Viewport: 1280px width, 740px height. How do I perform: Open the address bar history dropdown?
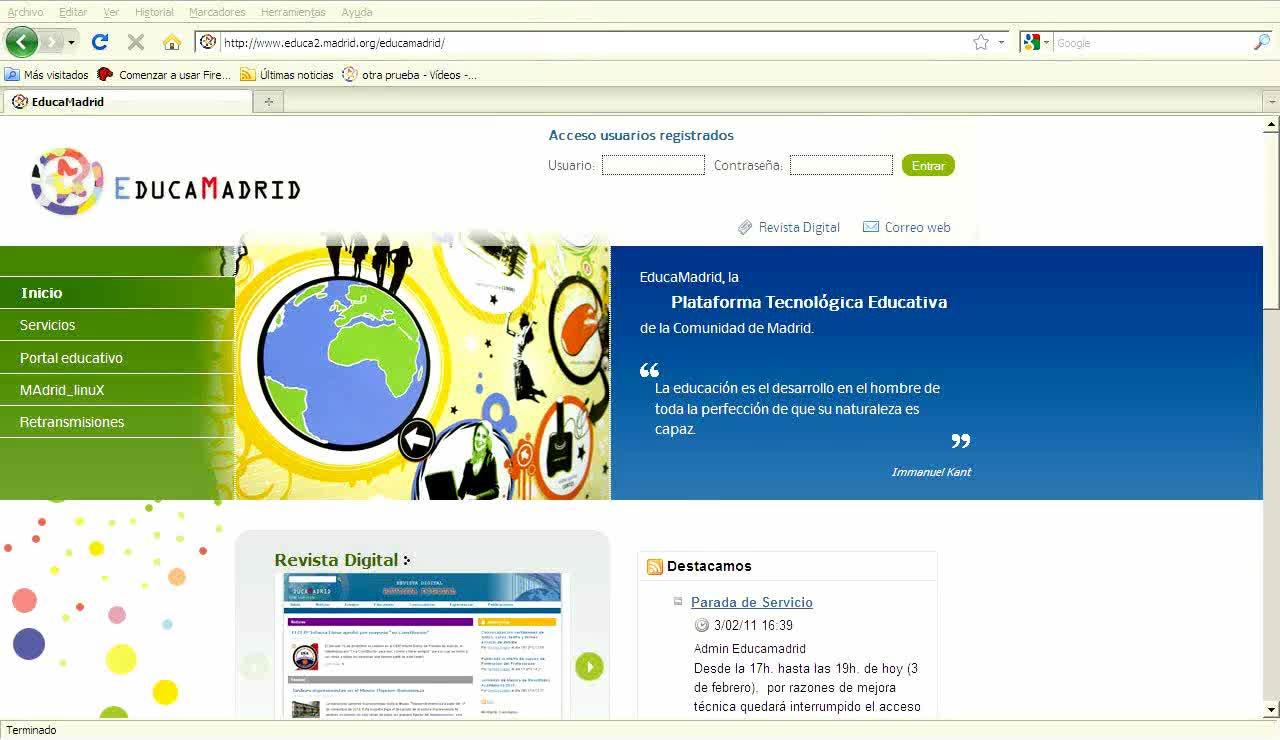[1001, 43]
